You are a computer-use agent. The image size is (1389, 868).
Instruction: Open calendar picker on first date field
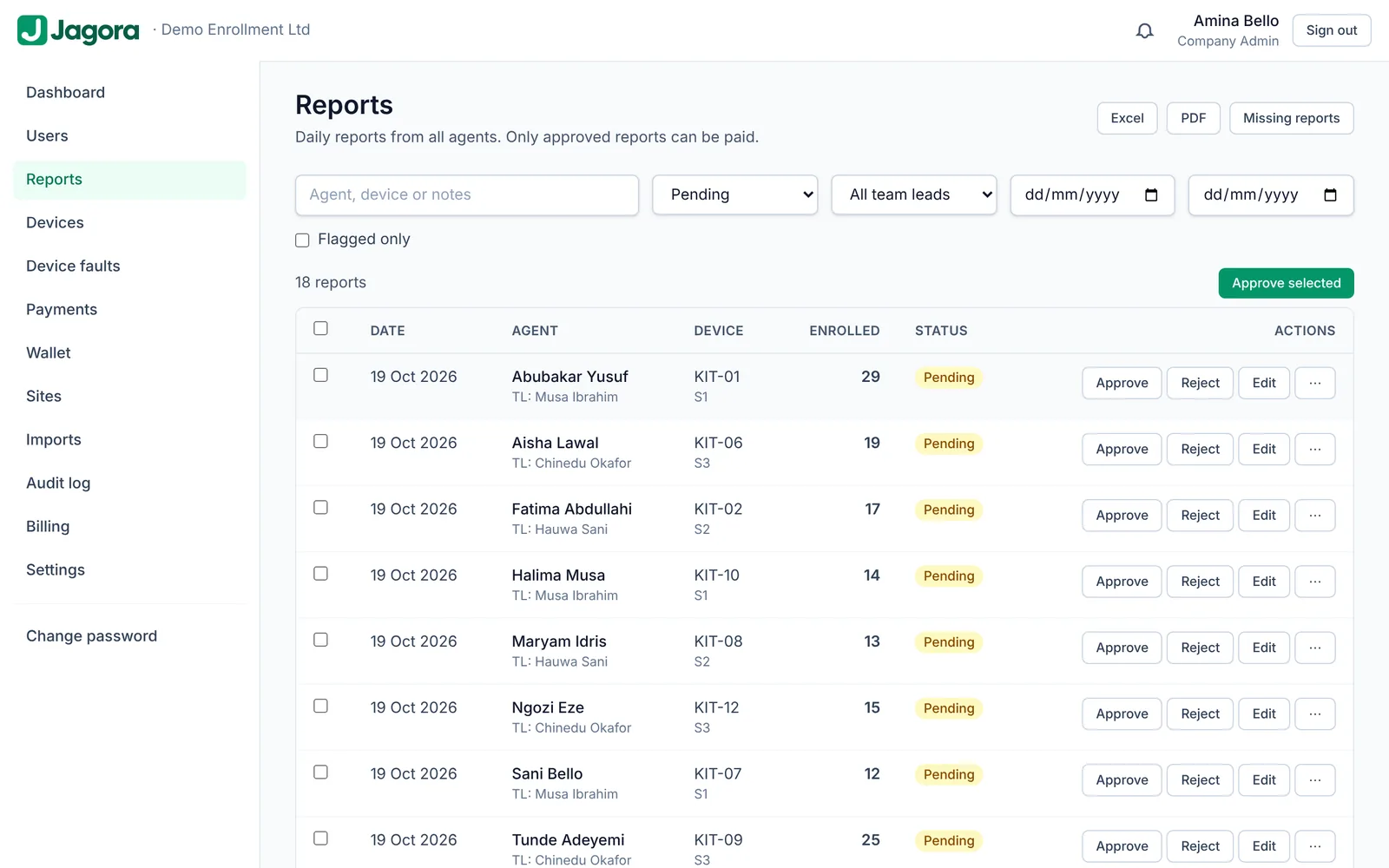(x=1151, y=195)
